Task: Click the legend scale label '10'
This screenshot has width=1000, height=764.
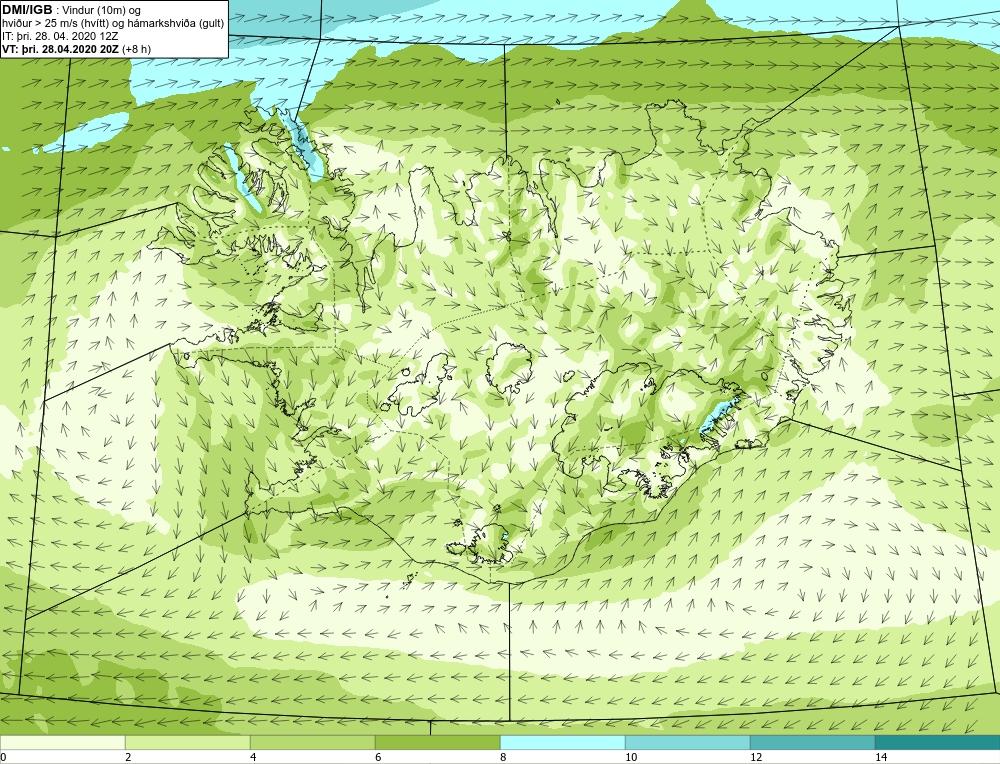Action: point(631,757)
